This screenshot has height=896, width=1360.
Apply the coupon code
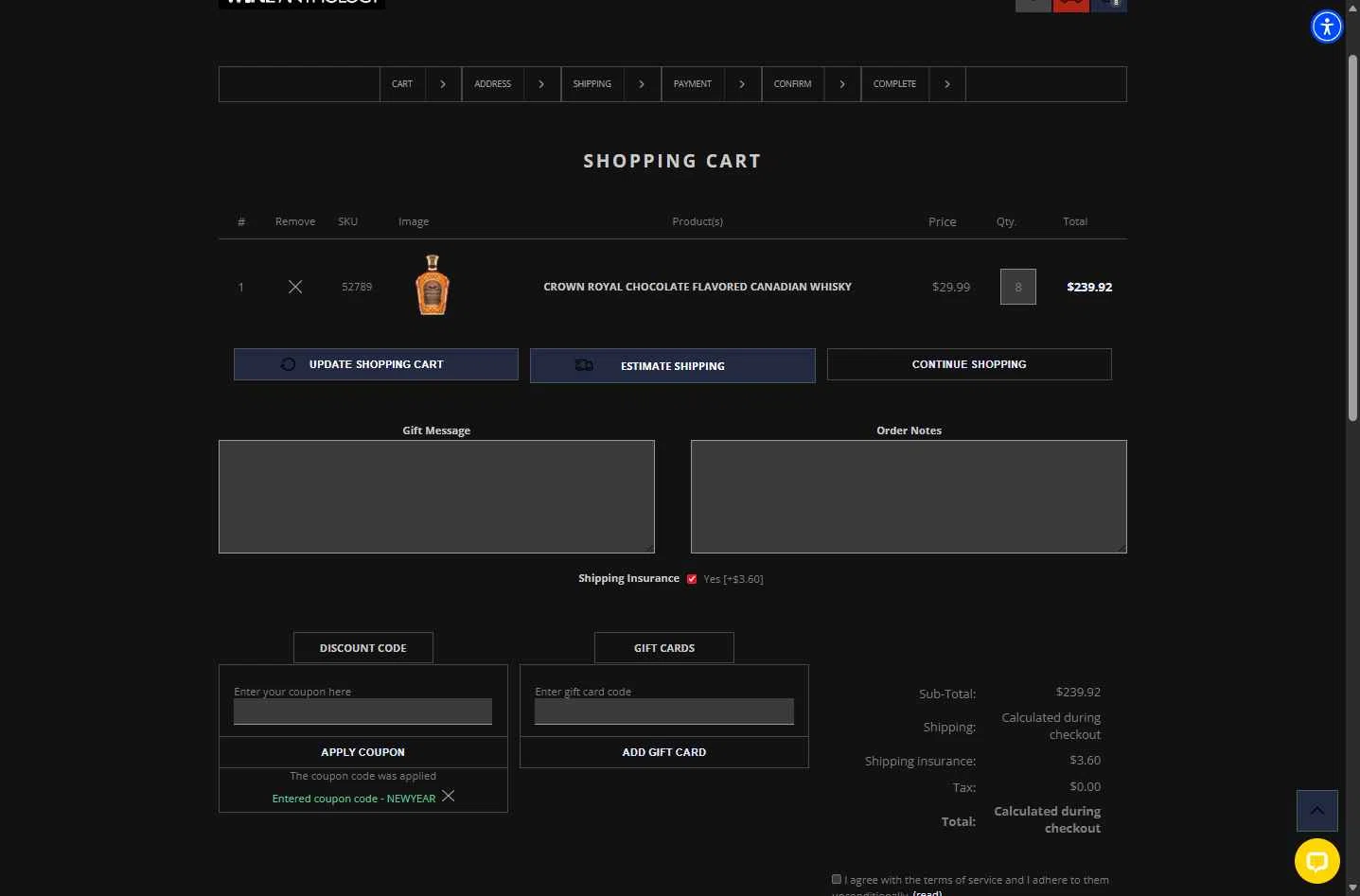pos(362,752)
